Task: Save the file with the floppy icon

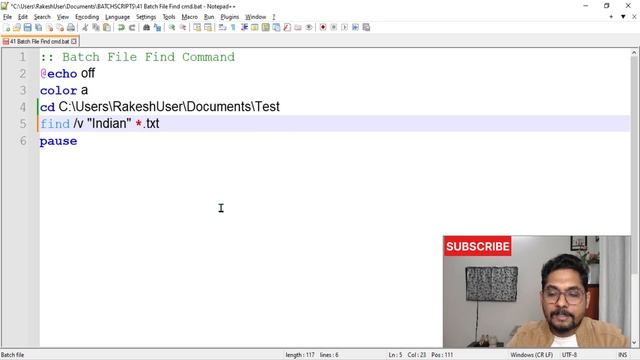Action: point(27,27)
